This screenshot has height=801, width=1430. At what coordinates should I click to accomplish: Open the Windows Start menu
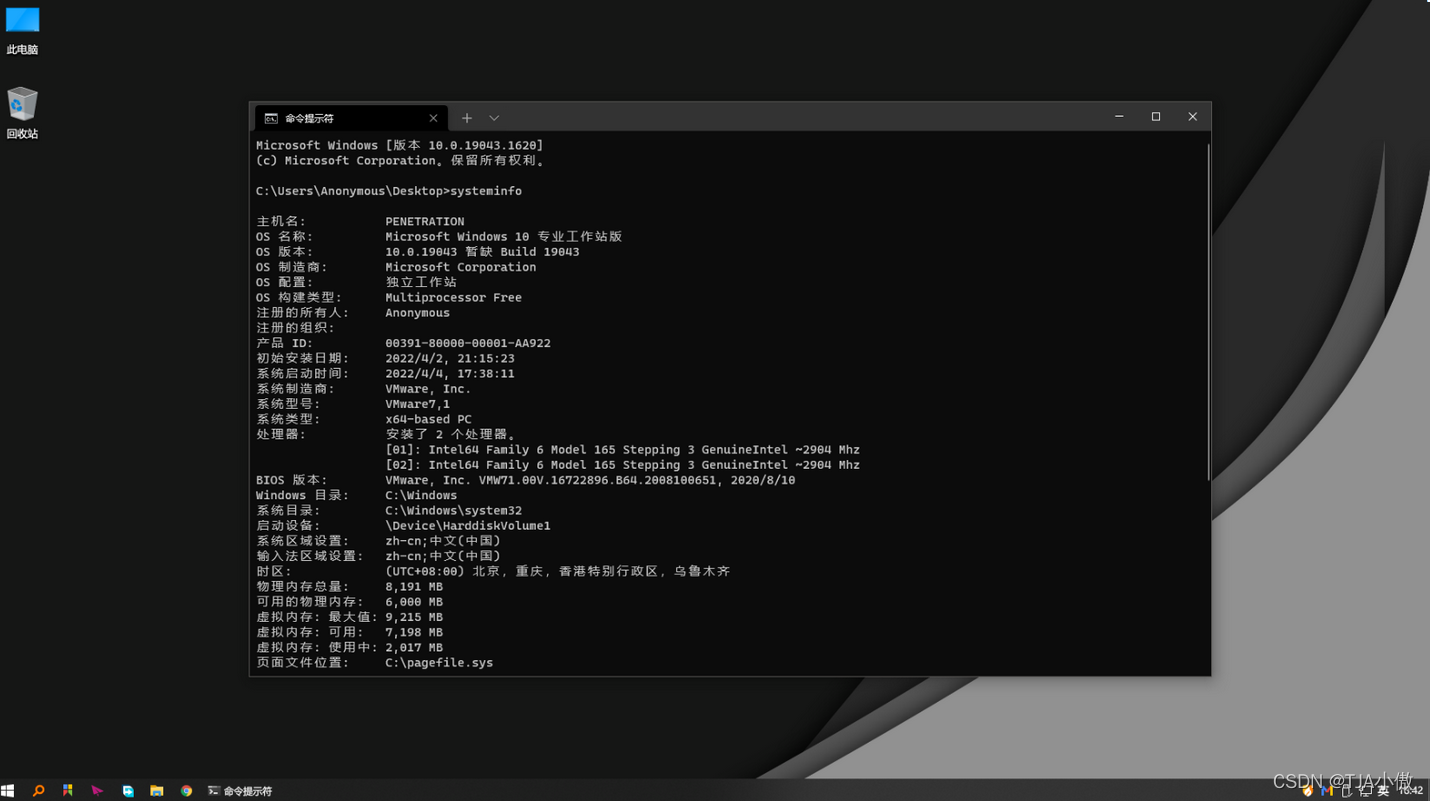pyautogui.click(x=8, y=790)
